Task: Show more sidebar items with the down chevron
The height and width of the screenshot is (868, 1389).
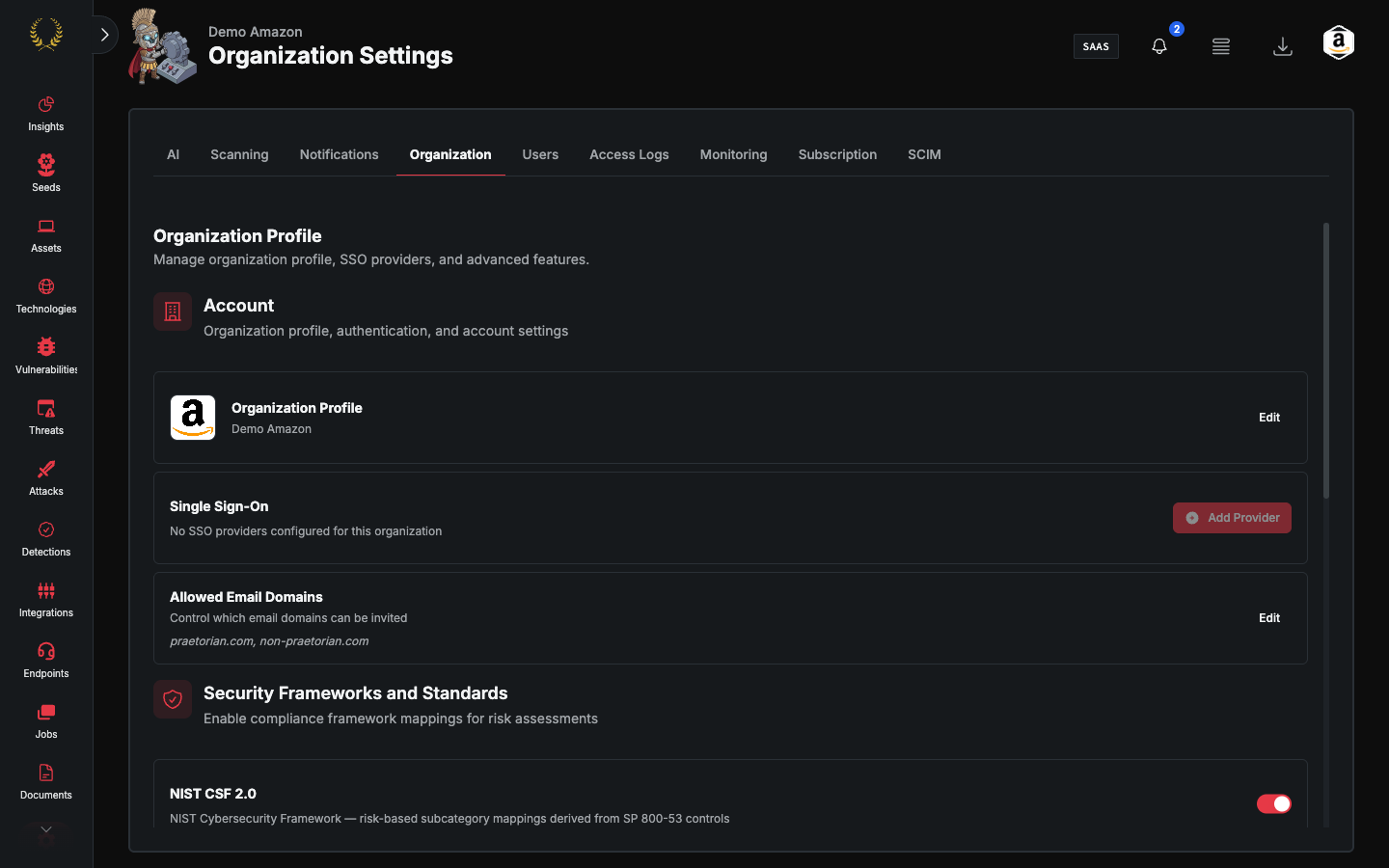Action: point(45,829)
